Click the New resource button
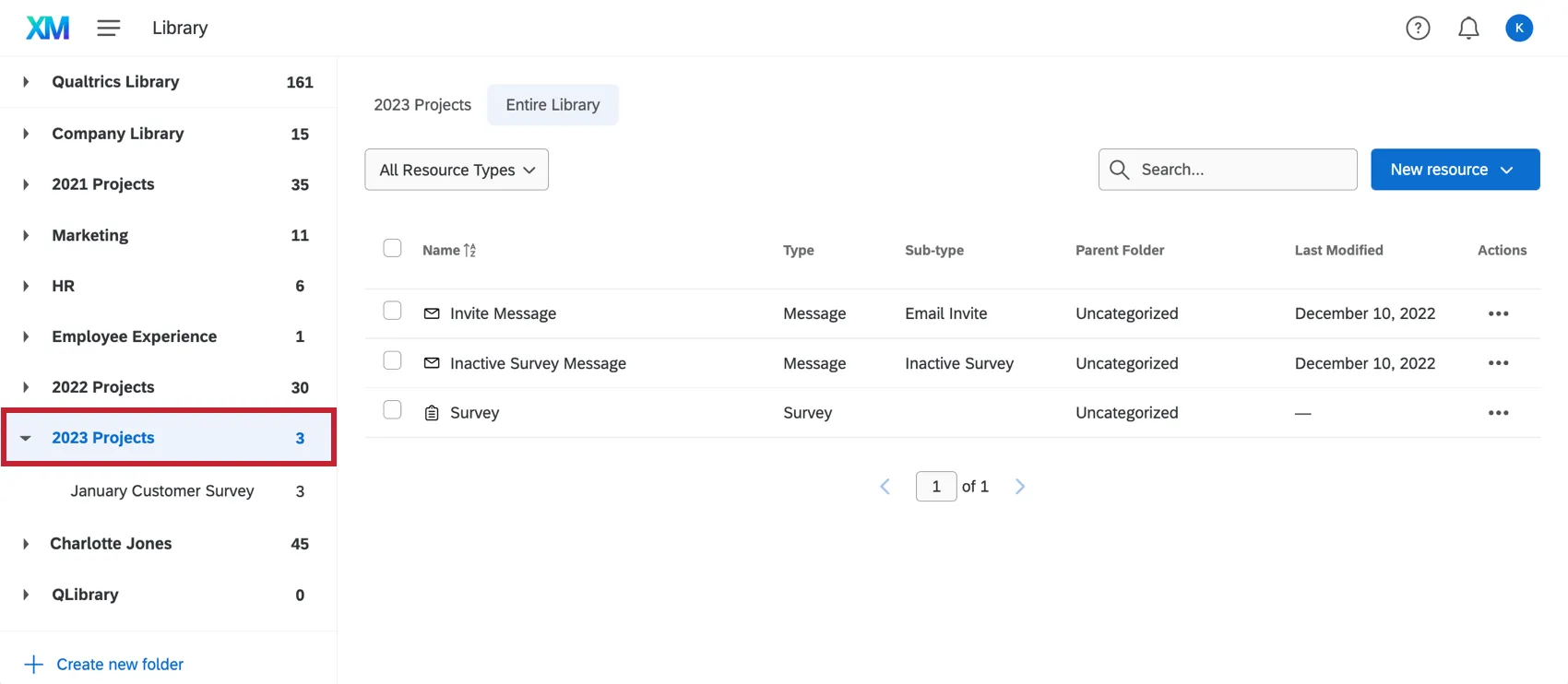 1455,170
